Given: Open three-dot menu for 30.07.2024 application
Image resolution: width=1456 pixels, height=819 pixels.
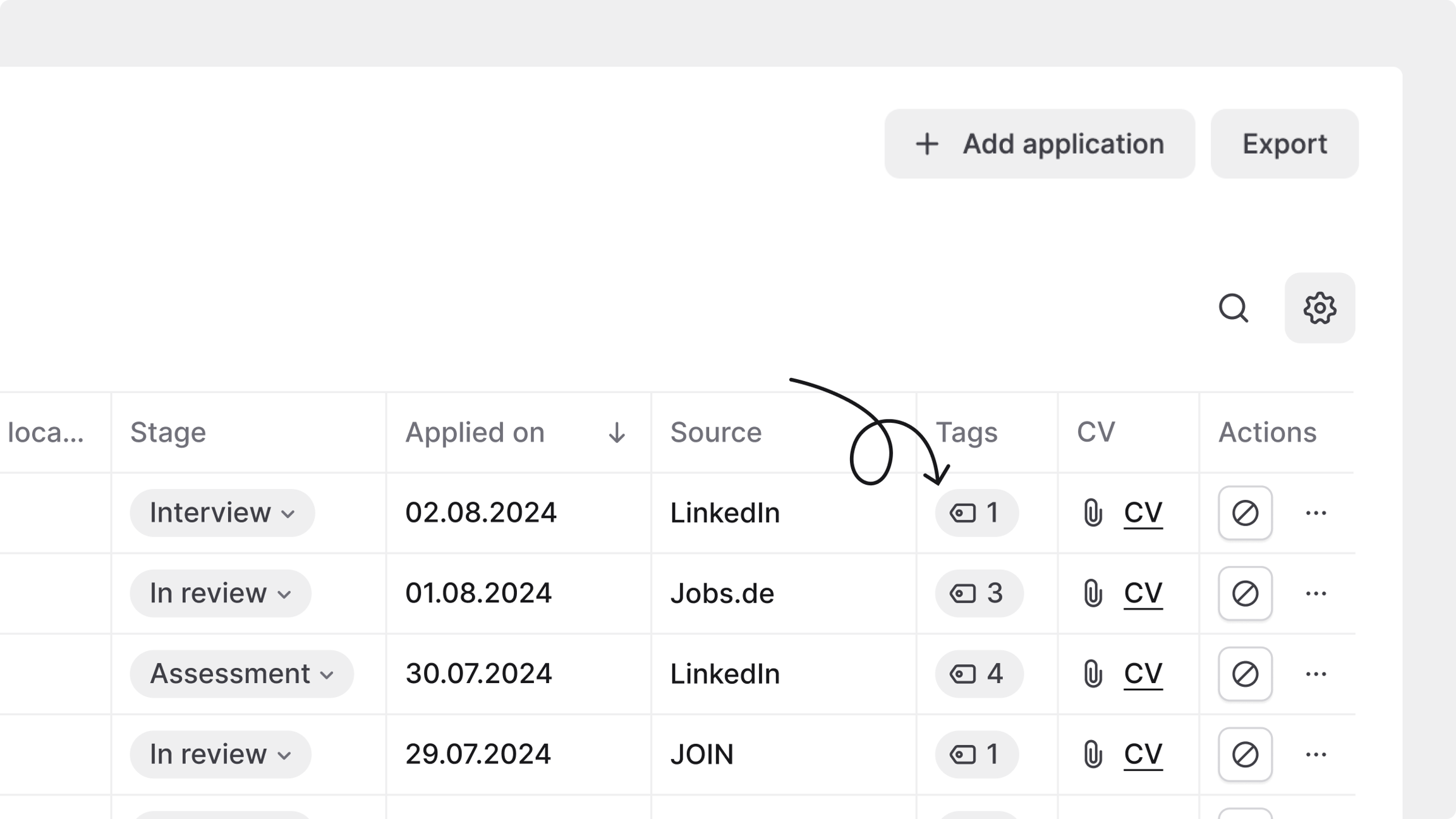Looking at the screenshot, I should coord(1316,674).
